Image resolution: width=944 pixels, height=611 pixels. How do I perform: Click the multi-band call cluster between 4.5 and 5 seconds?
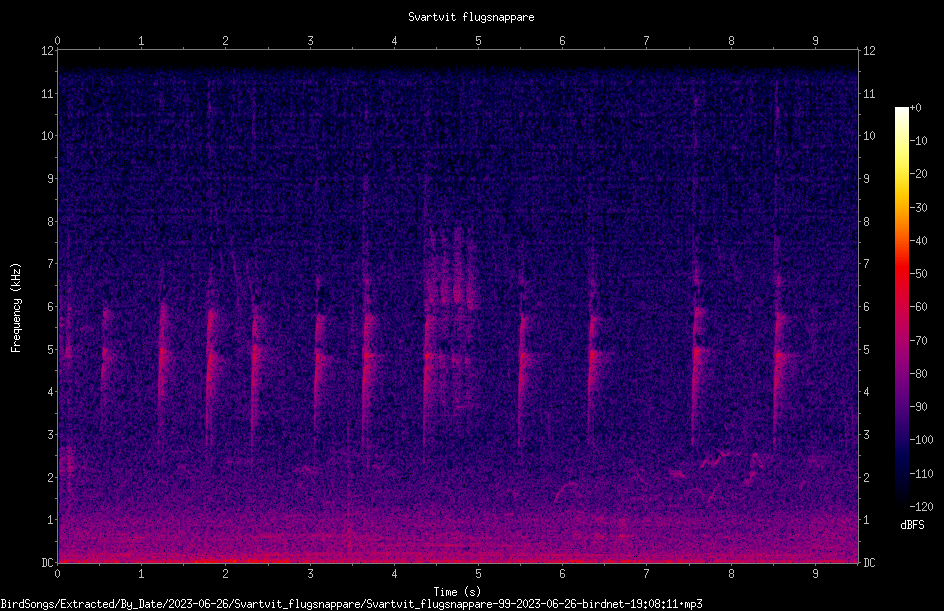[x=455, y=267]
